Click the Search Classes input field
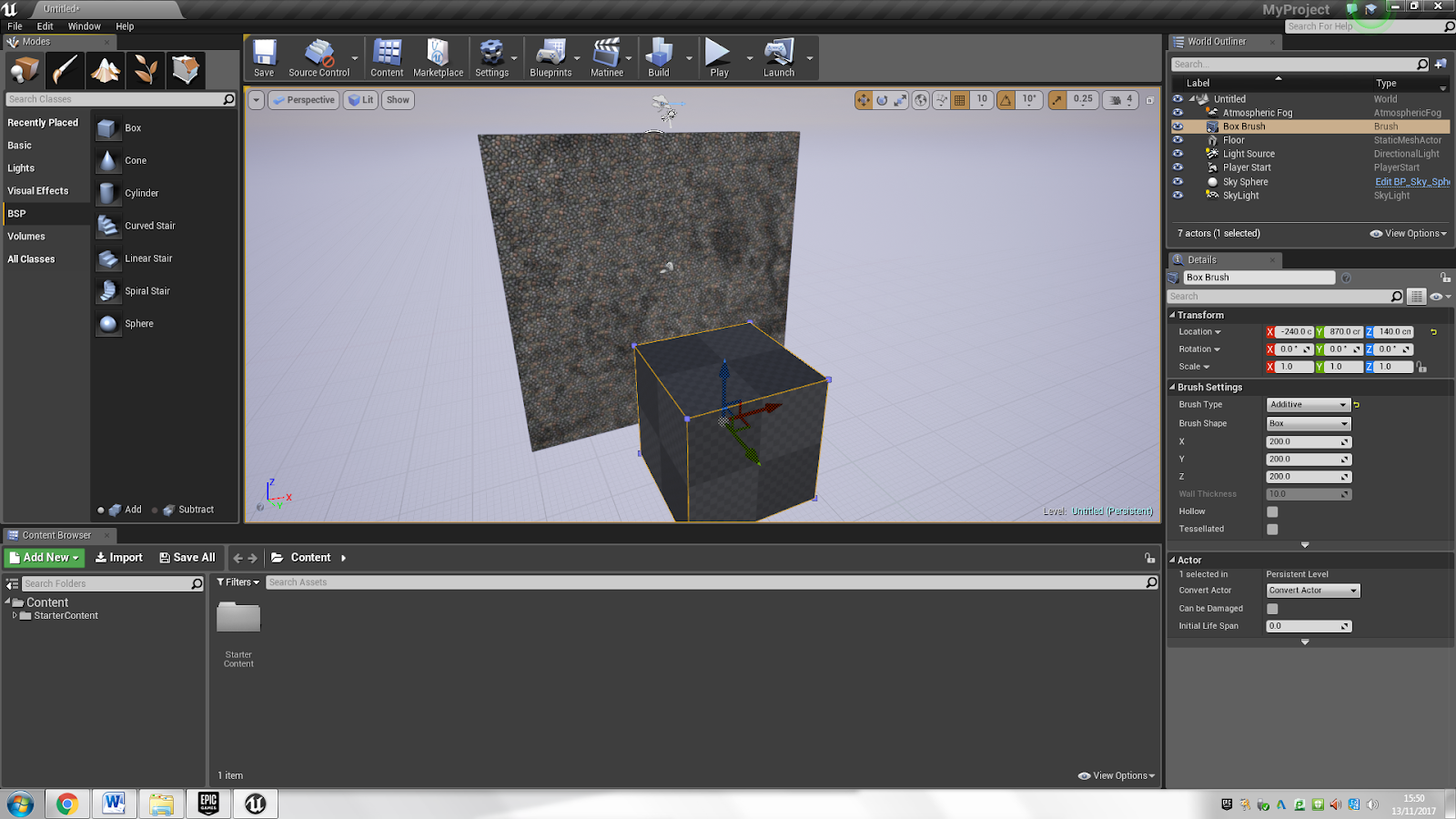 coord(120,99)
